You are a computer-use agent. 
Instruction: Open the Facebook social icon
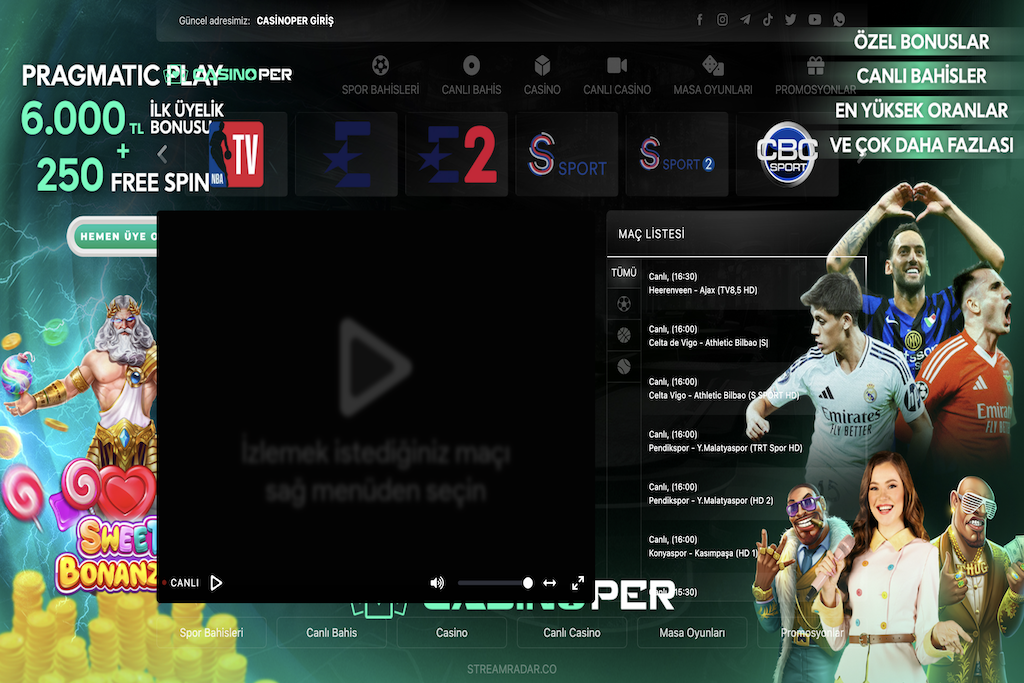coord(699,20)
